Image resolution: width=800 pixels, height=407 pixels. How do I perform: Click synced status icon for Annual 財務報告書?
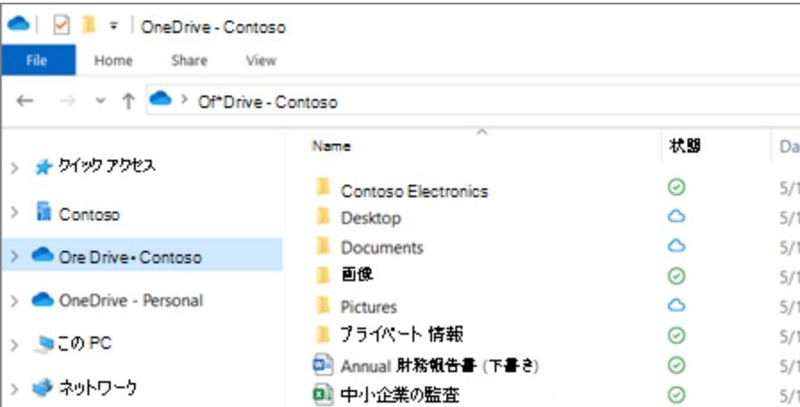click(x=677, y=365)
